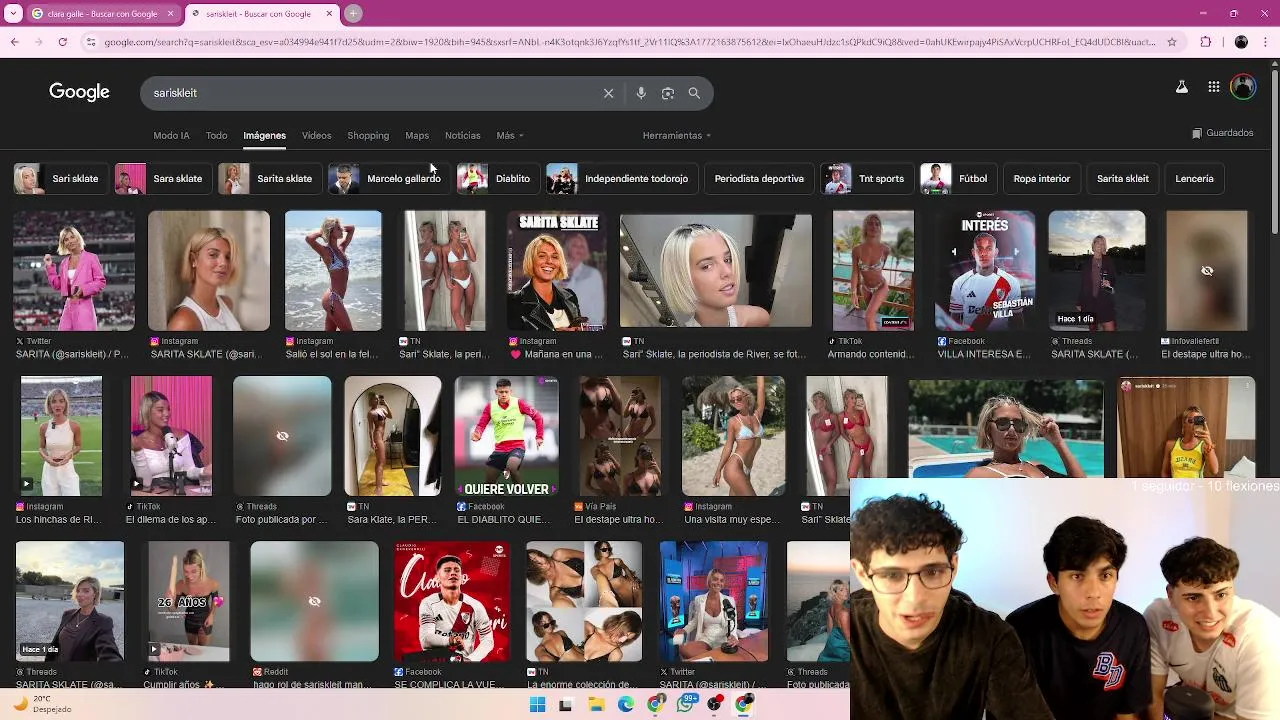Open 'VILLA INTERESA E...' Facebook result link

click(x=984, y=354)
